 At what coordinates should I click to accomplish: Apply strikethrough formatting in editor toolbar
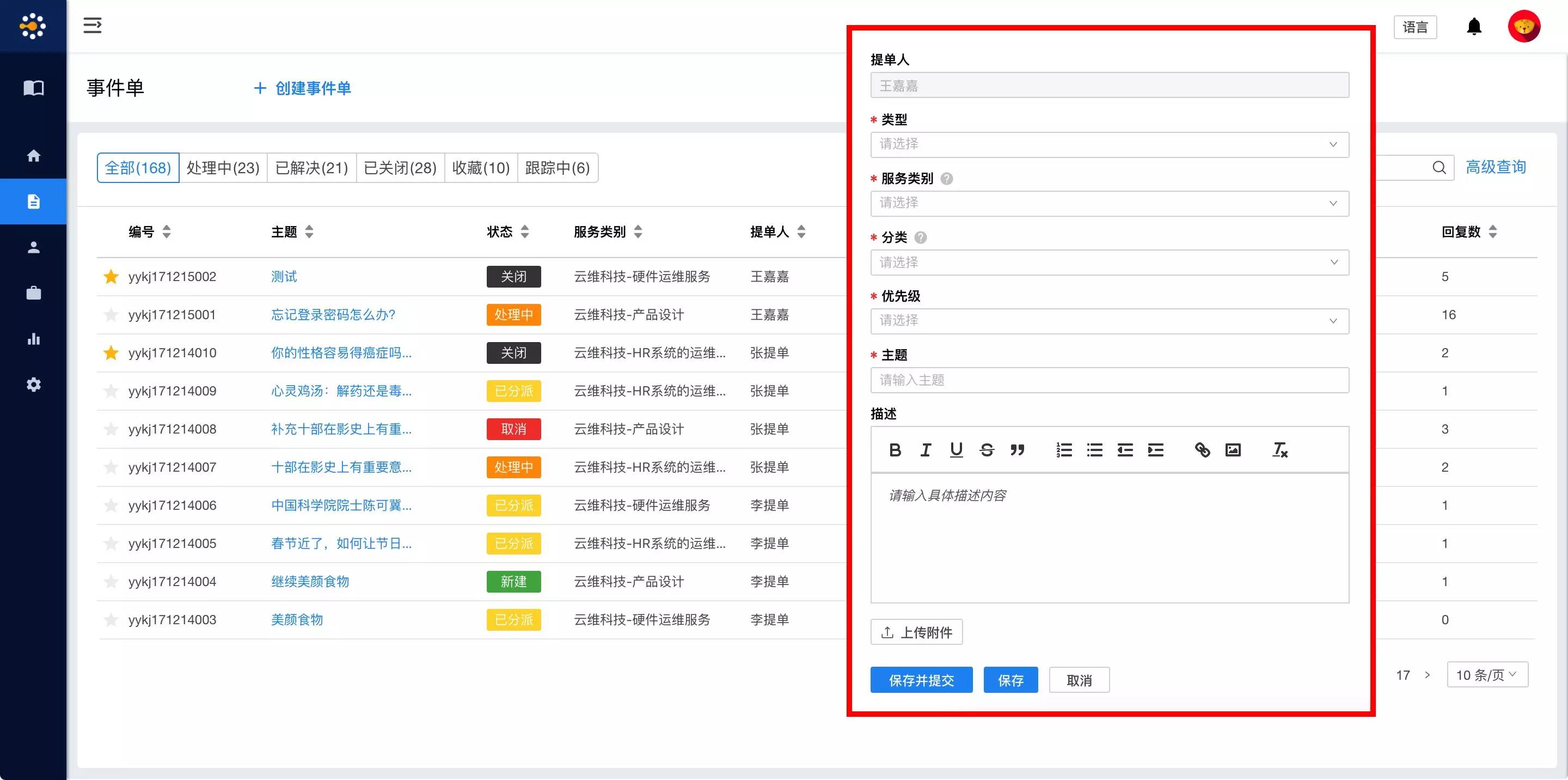pyautogui.click(x=987, y=450)
